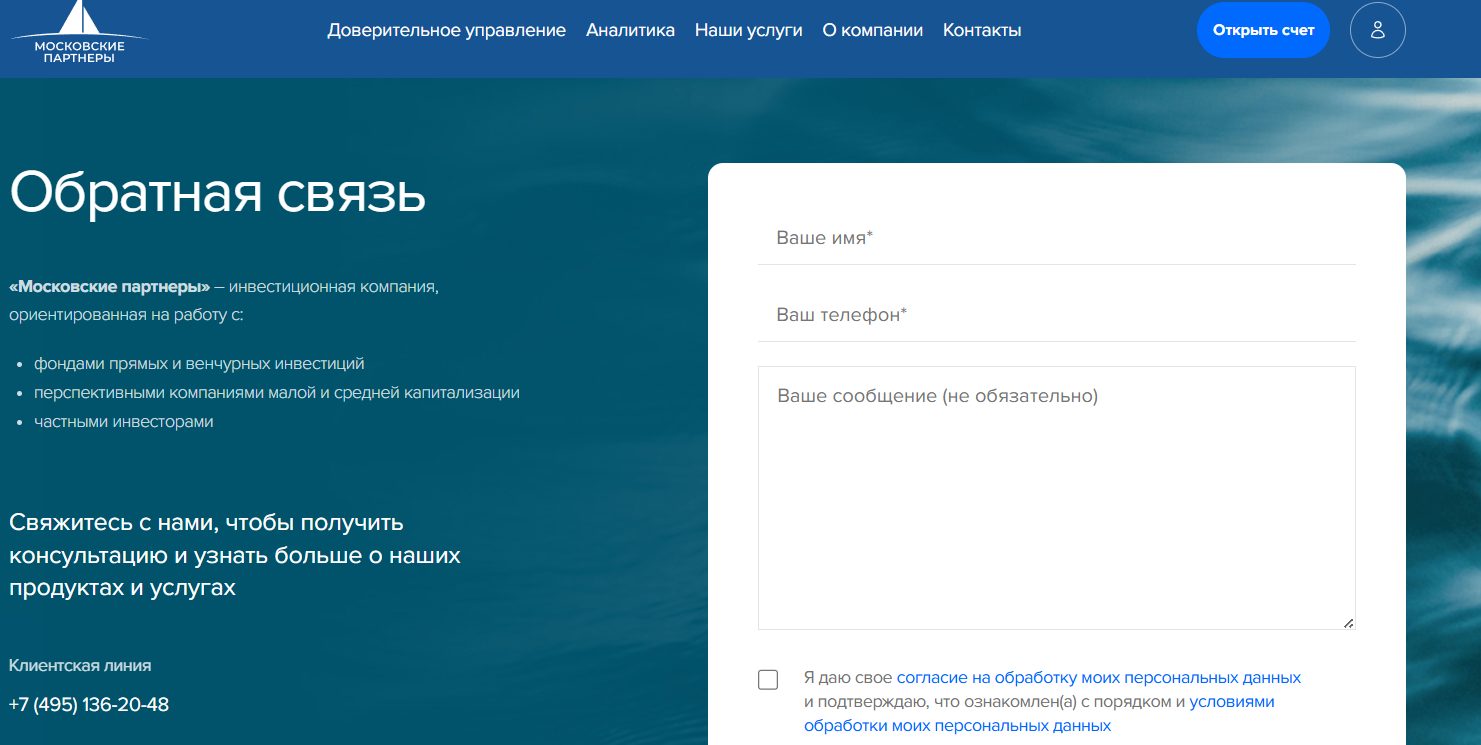Click the phone number +7 (495) 136-20-48
Screen dimensions: 1481x745
[x=89, y=705]
